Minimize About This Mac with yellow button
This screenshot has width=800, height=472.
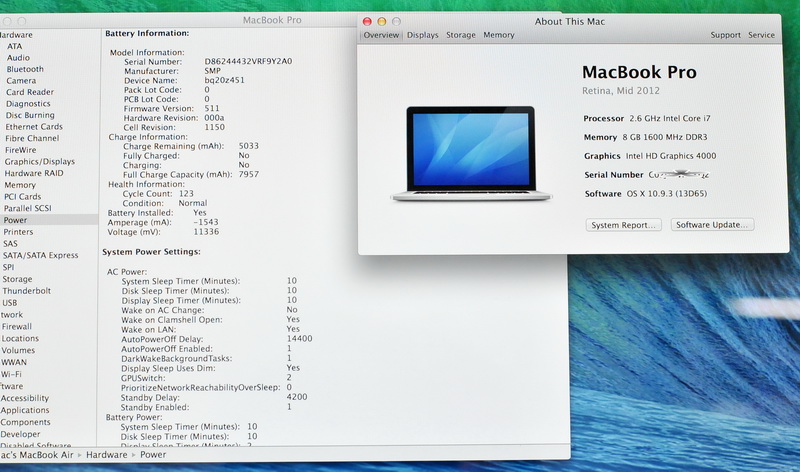tap(382, 21)
